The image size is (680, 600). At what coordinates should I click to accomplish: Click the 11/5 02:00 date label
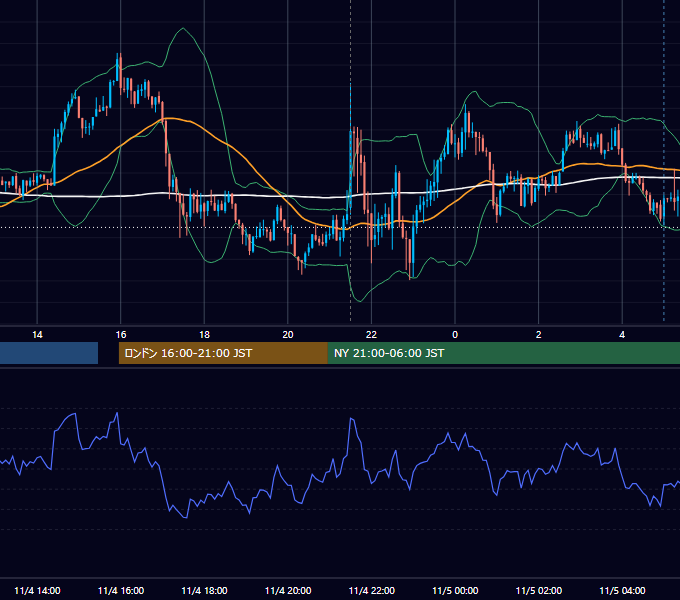coord(539,590)
